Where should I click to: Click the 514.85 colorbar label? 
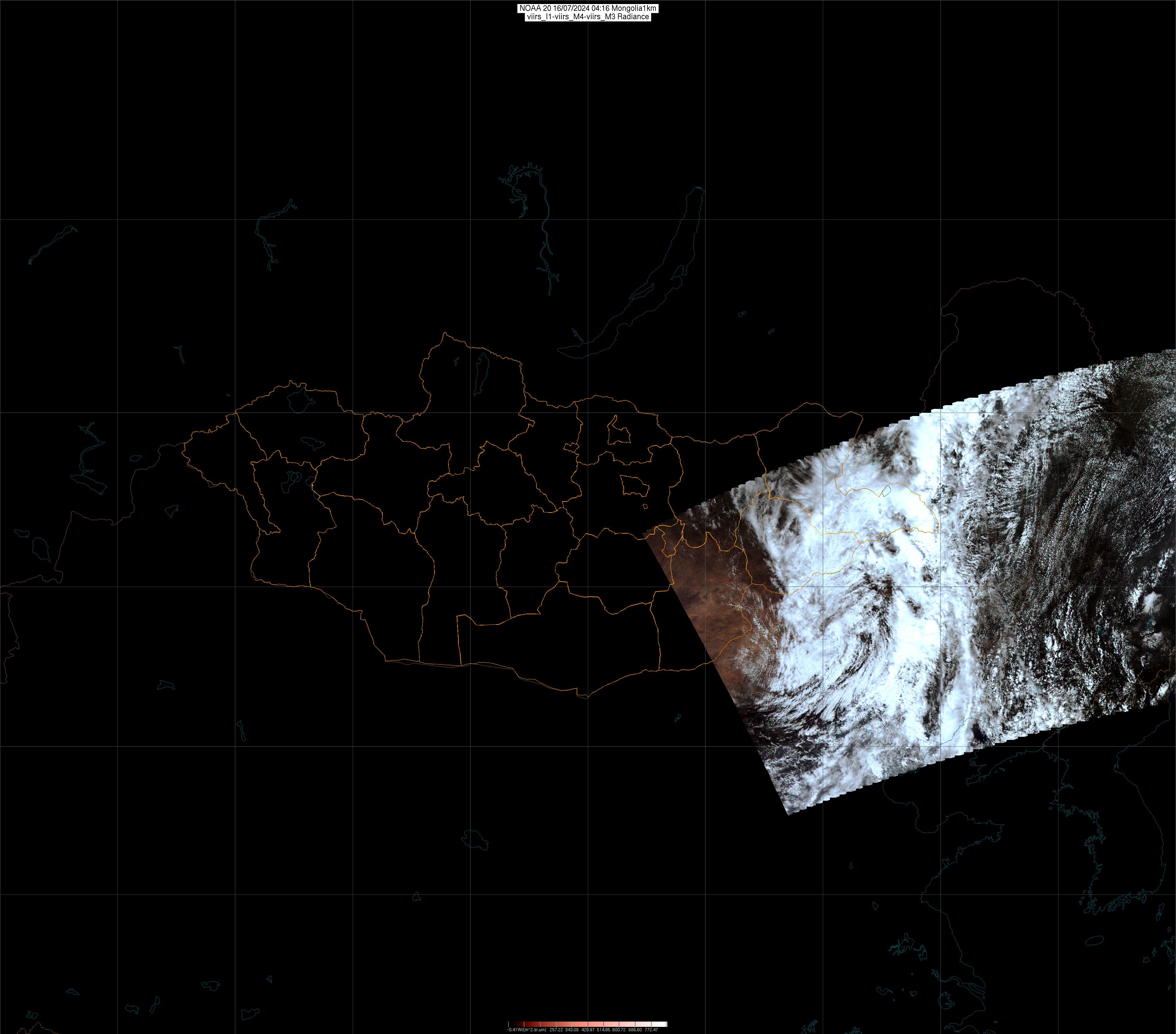click(x=604, y=1030)
